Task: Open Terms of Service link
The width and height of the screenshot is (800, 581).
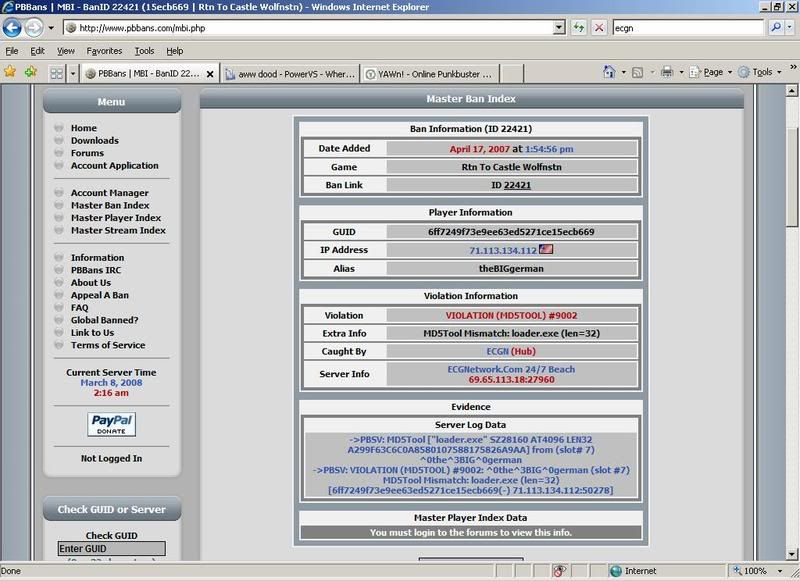Action: pyautogui.click(x=108, y=345)
